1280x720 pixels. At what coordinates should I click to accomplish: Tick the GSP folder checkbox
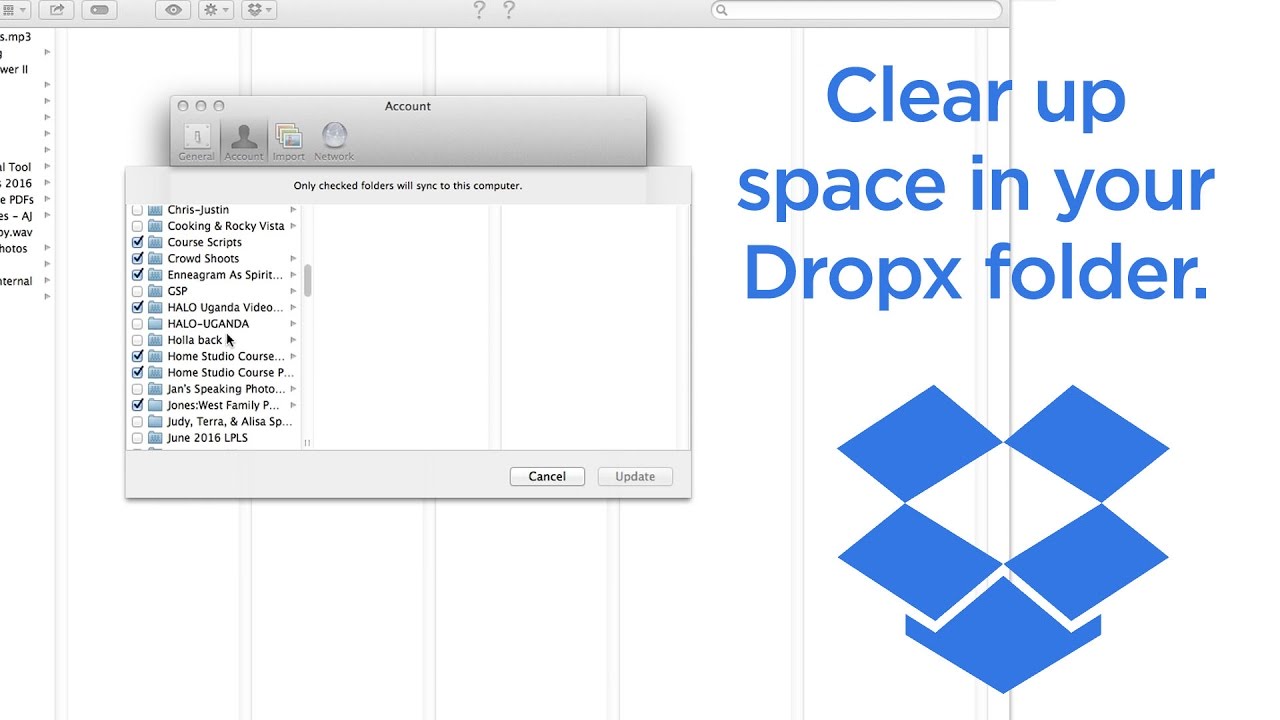137,291
